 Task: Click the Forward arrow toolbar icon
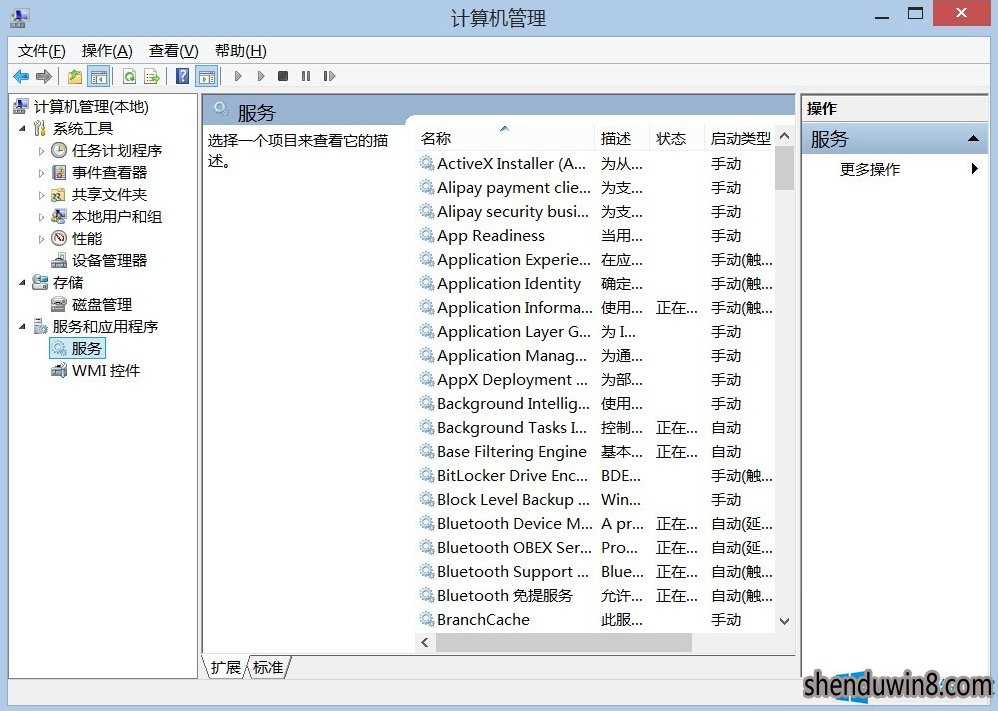click(x=43, y=76)
